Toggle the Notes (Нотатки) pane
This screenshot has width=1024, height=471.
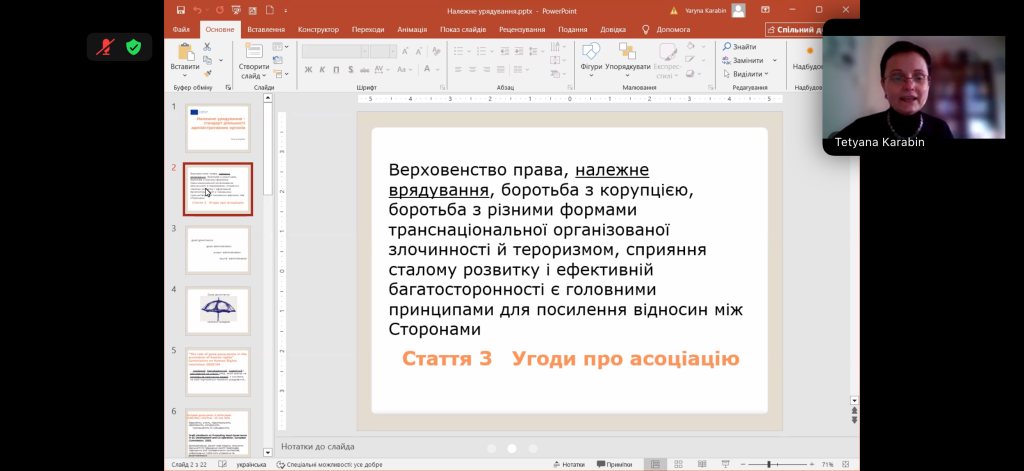pyautogui.click(x=568, y=464)
